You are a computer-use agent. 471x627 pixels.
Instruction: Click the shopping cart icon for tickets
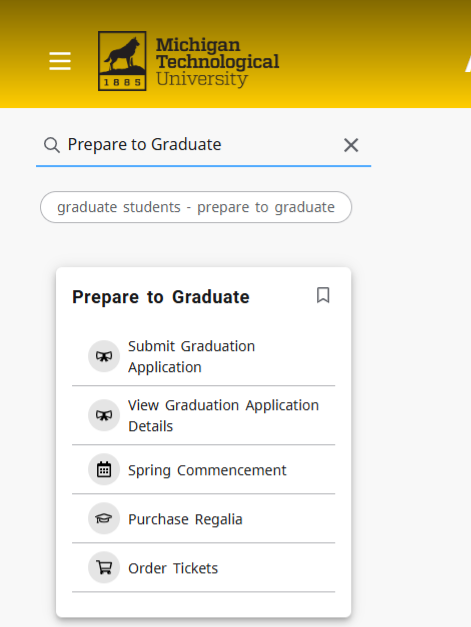(104, 567)
